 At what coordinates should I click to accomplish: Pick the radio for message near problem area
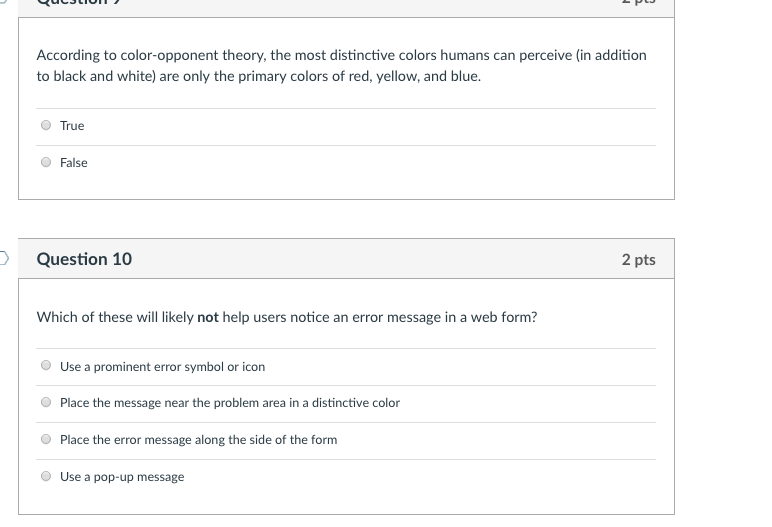(46, 402)
